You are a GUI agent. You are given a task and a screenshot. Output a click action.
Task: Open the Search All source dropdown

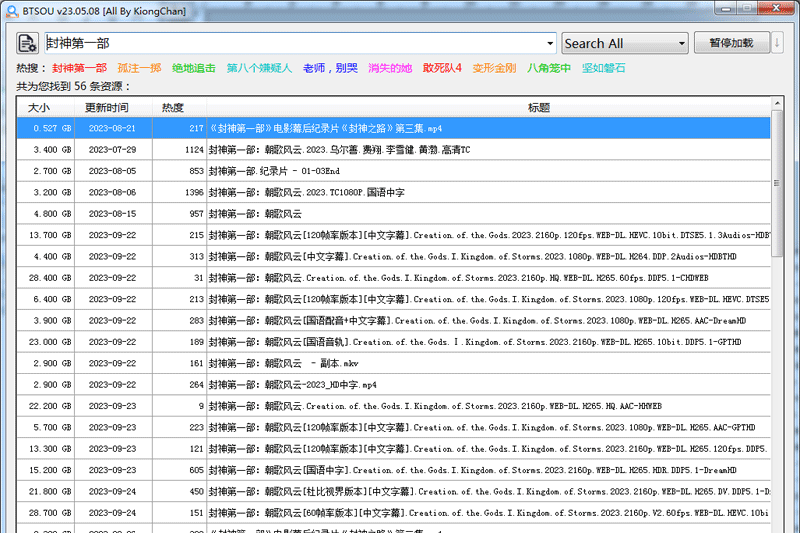coord(625,43)
